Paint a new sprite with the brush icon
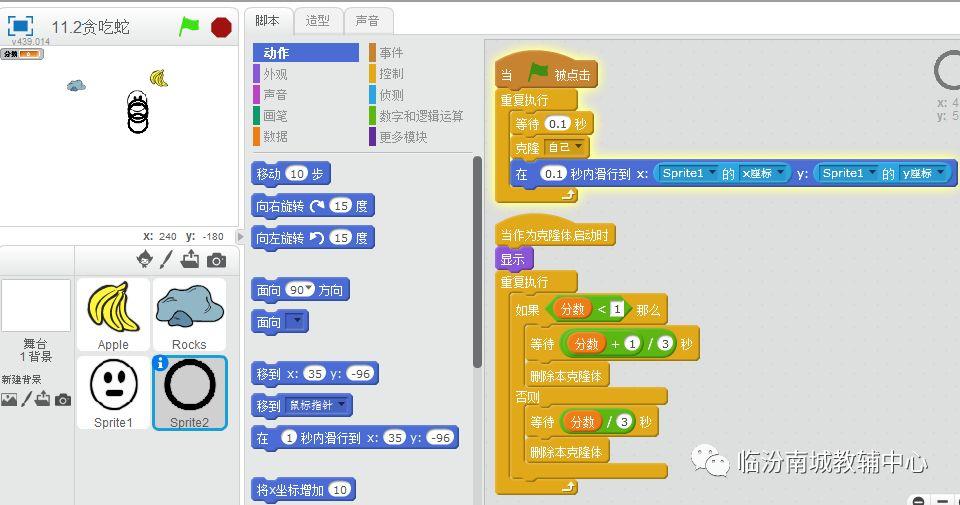960x505 pixels. click(x=166, y=260)
